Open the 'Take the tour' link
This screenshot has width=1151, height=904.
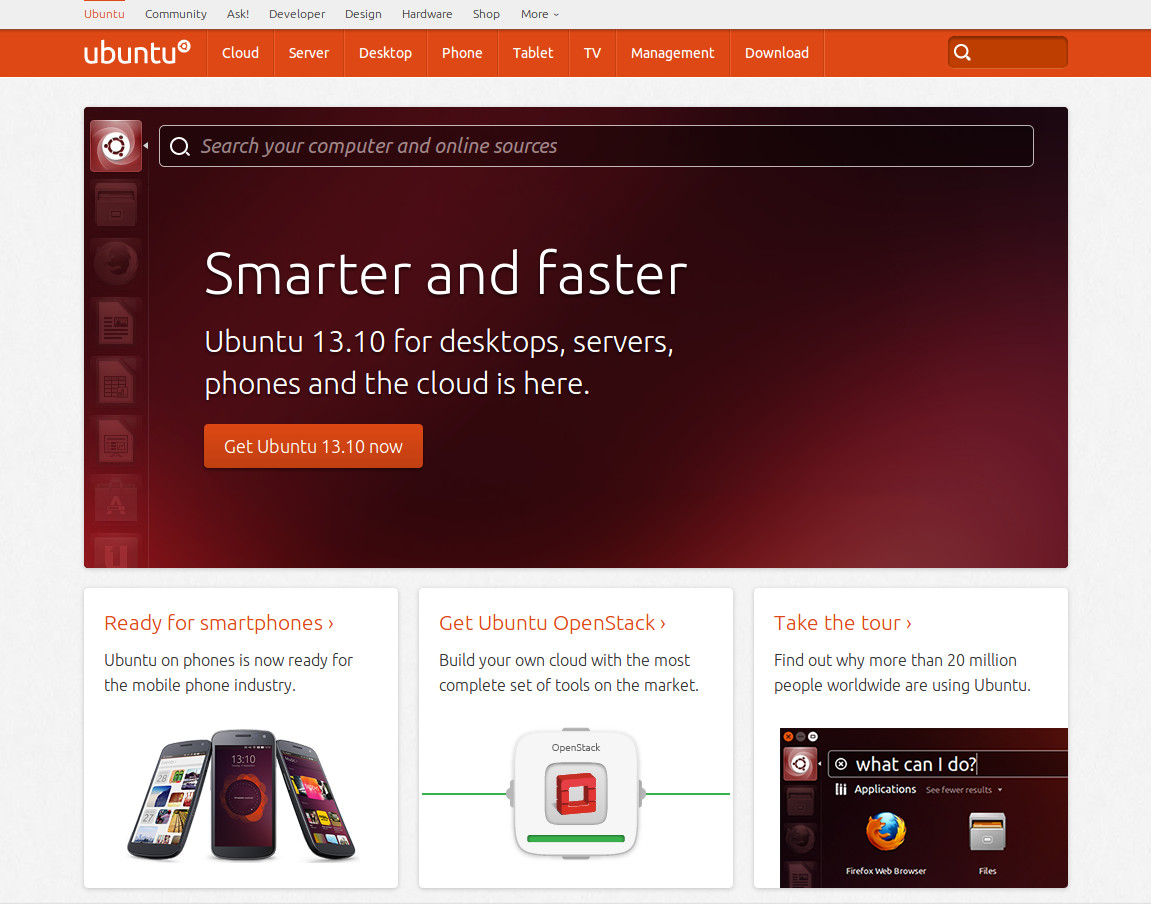coord(843,623)
